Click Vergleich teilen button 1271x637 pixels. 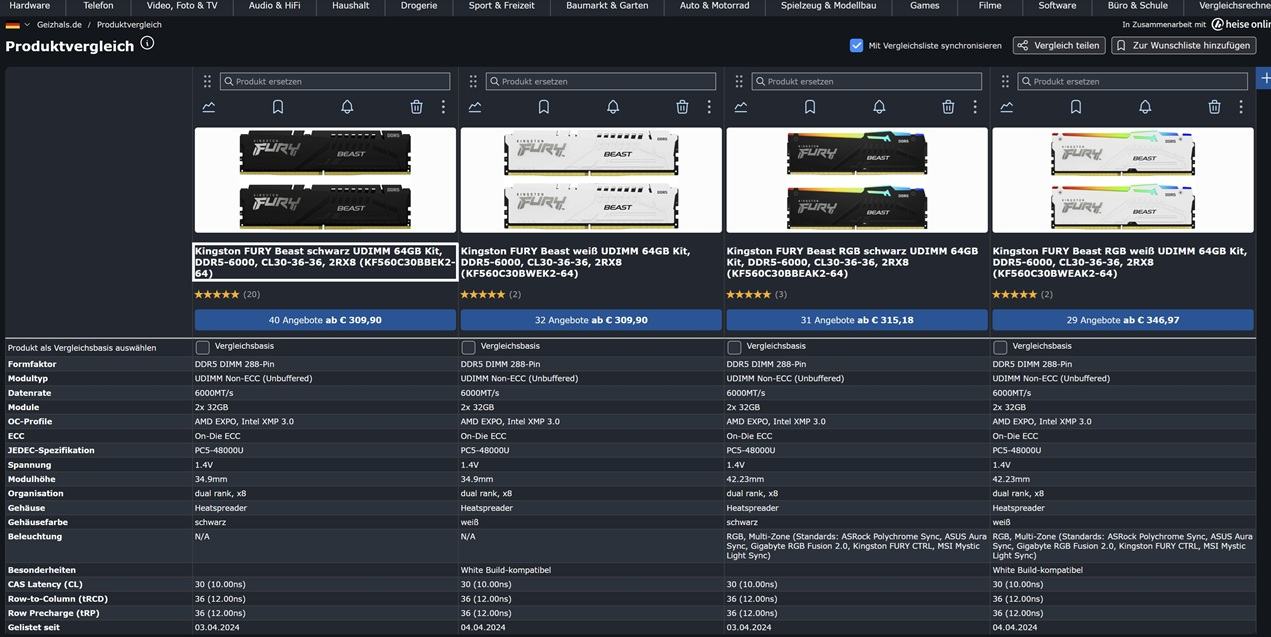[x=1059, y=45]
